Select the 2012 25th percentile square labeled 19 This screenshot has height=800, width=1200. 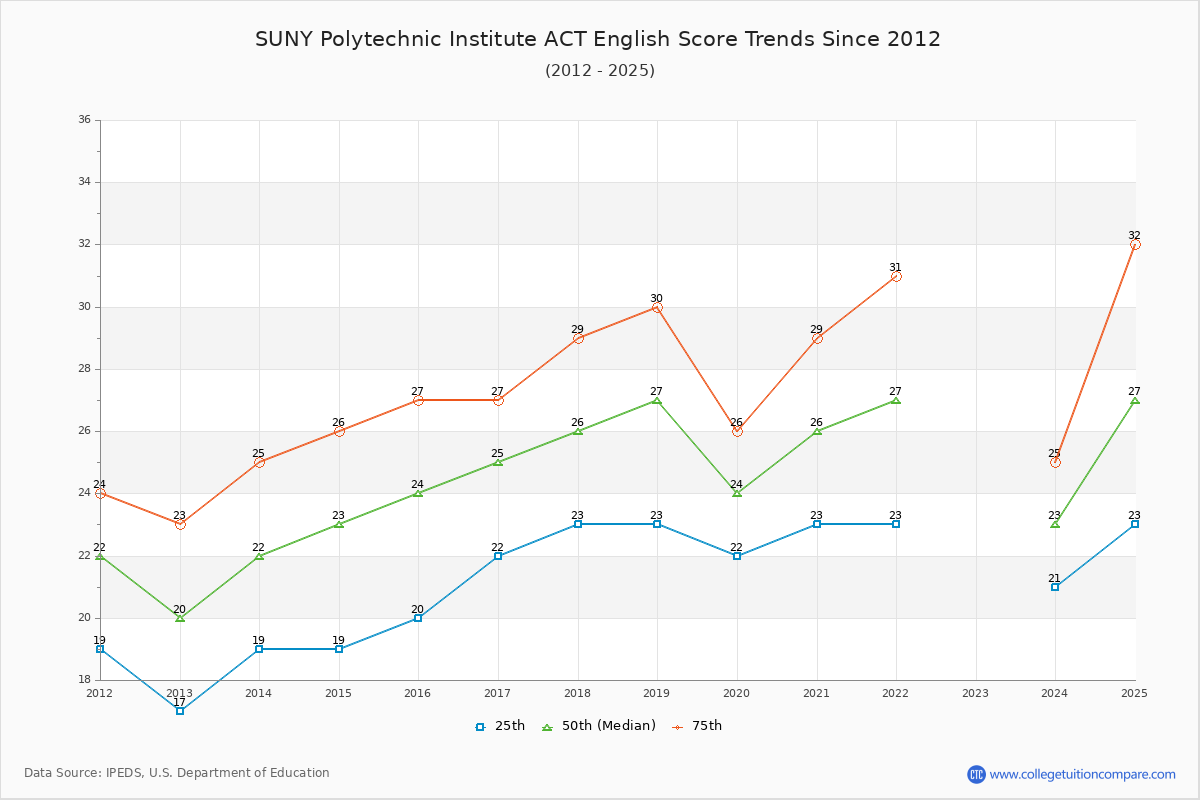[100, 649]
